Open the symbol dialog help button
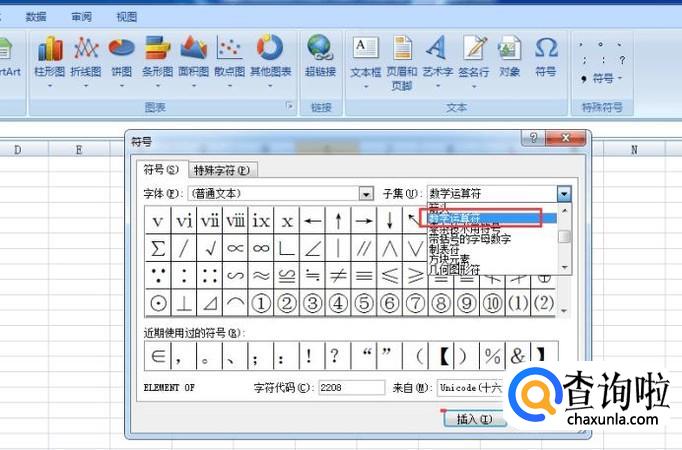The height and width of the screenshot is (450, 682). pos(533,138)
